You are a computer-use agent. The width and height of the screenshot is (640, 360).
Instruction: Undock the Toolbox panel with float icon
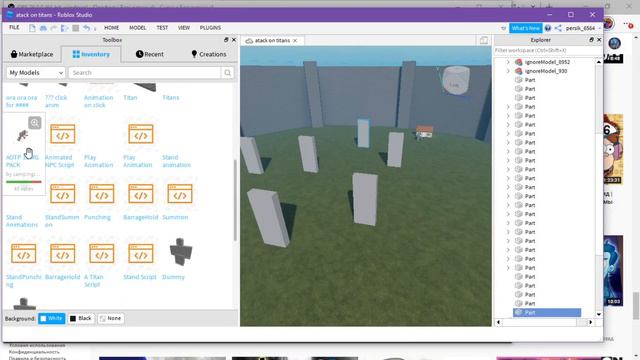226,40
